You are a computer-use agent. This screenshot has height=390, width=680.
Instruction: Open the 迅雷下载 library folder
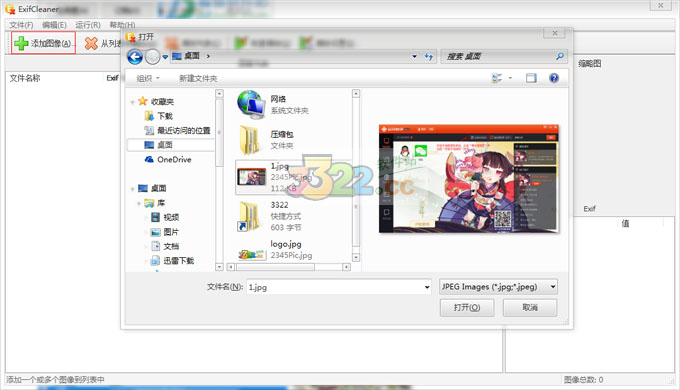tap(172, 260)
